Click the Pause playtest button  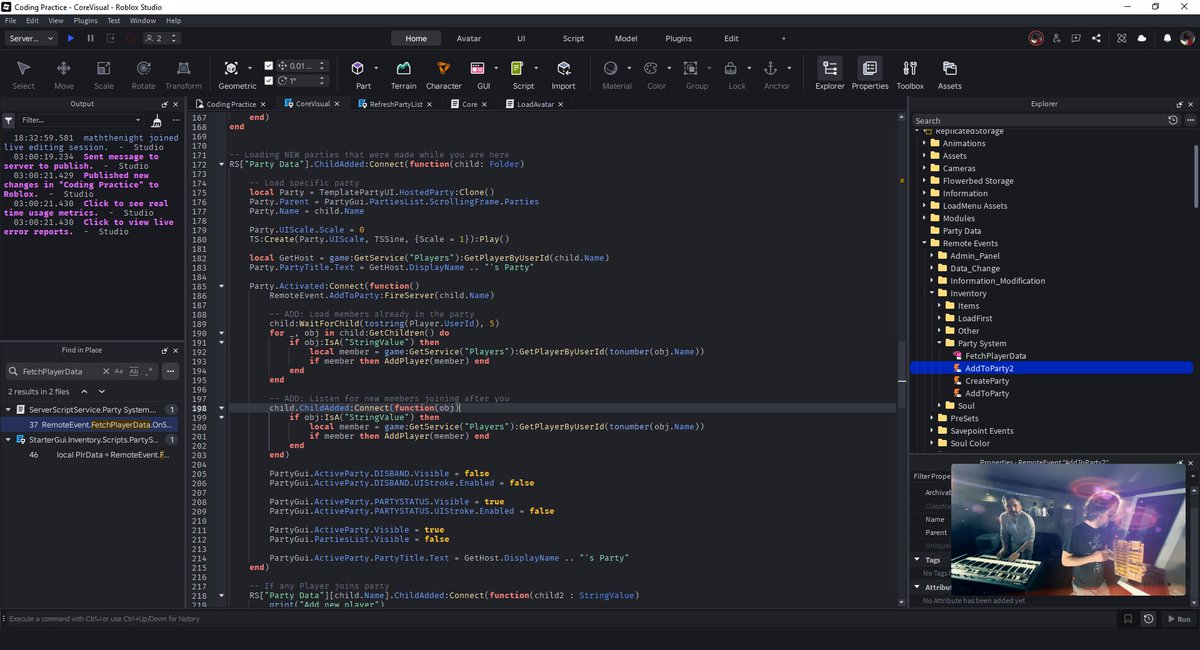90,38
